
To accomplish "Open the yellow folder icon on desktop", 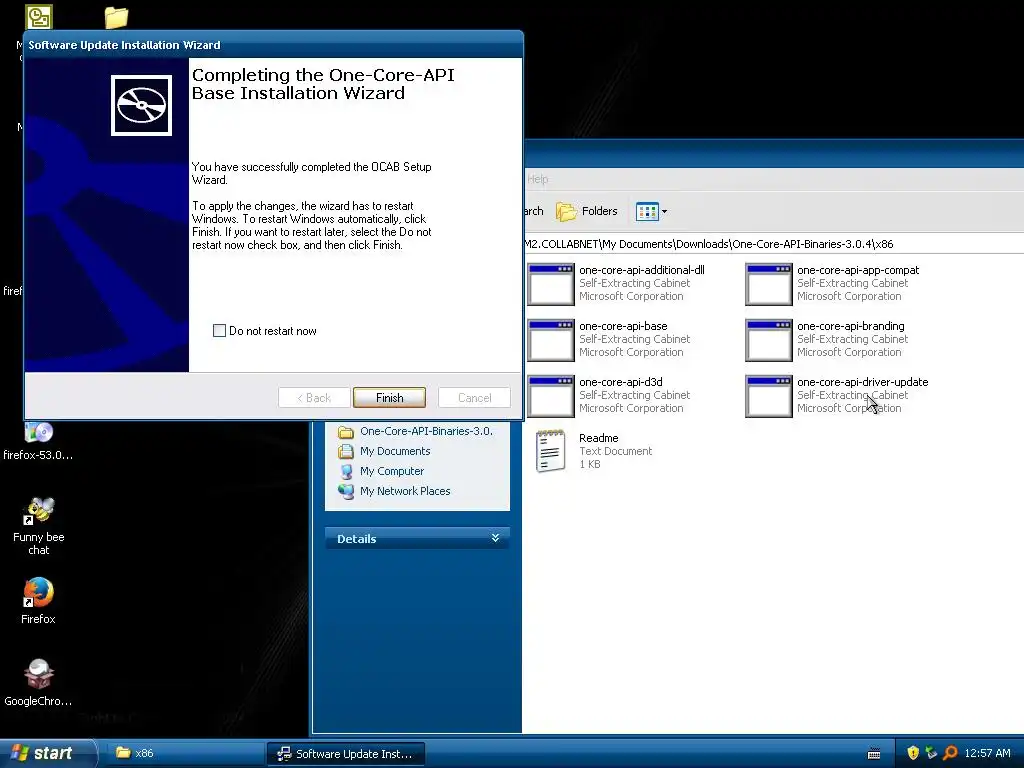I will click(x=117, y=17).
